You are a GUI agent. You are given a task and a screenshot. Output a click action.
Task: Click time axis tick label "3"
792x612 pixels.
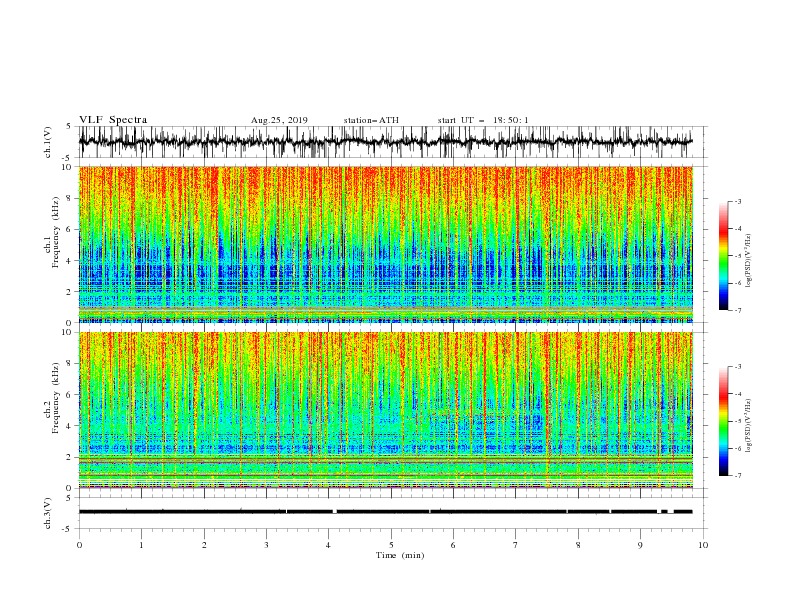point(266,545)
